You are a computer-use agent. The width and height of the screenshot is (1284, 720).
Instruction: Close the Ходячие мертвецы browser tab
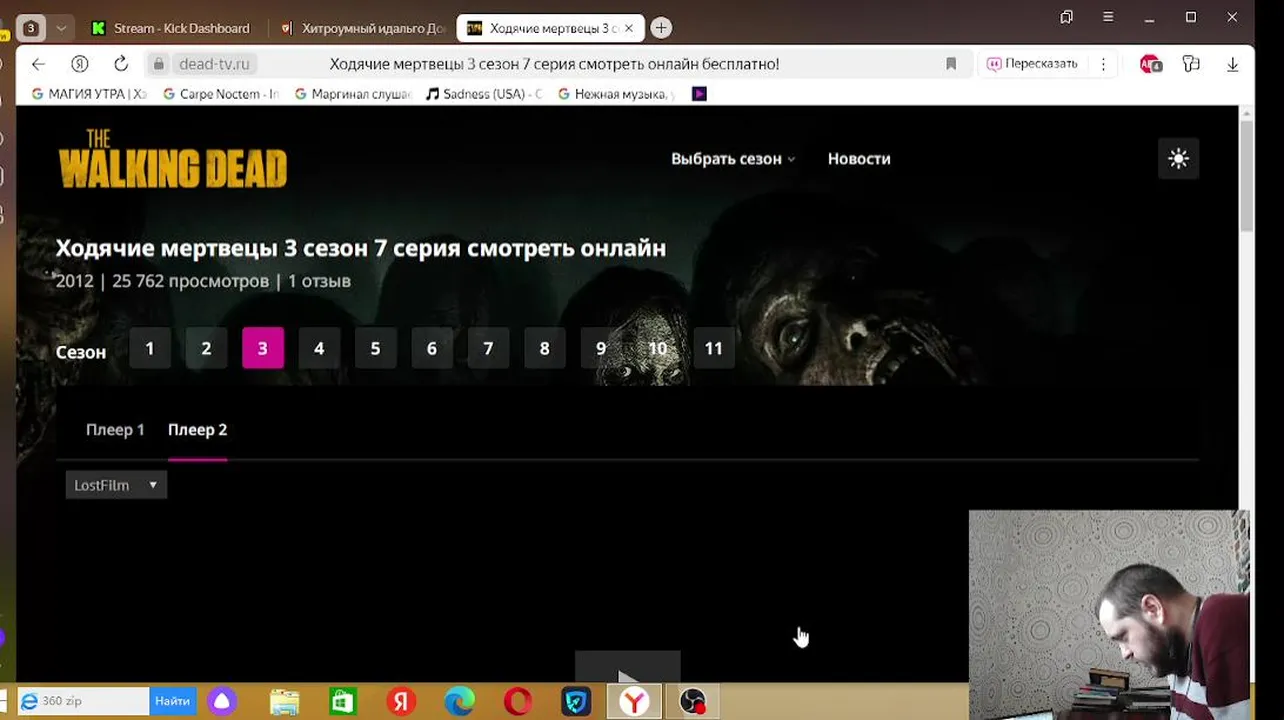pos(629,28)
